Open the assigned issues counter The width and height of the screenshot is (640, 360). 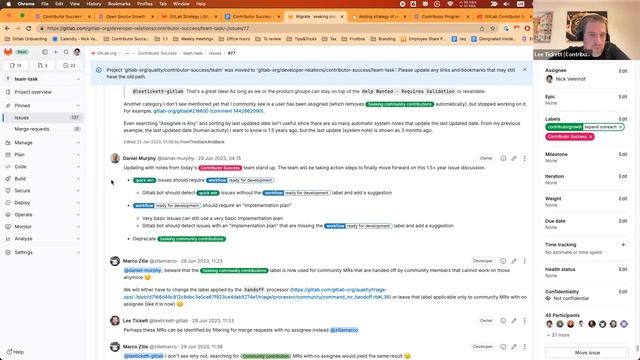tap(16, 65)
